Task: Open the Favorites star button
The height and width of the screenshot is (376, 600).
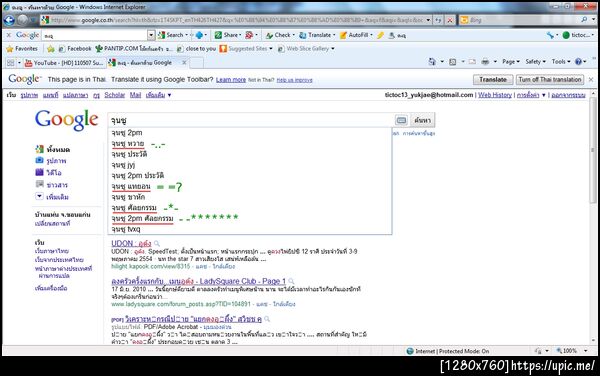Action: click(22, 49)
